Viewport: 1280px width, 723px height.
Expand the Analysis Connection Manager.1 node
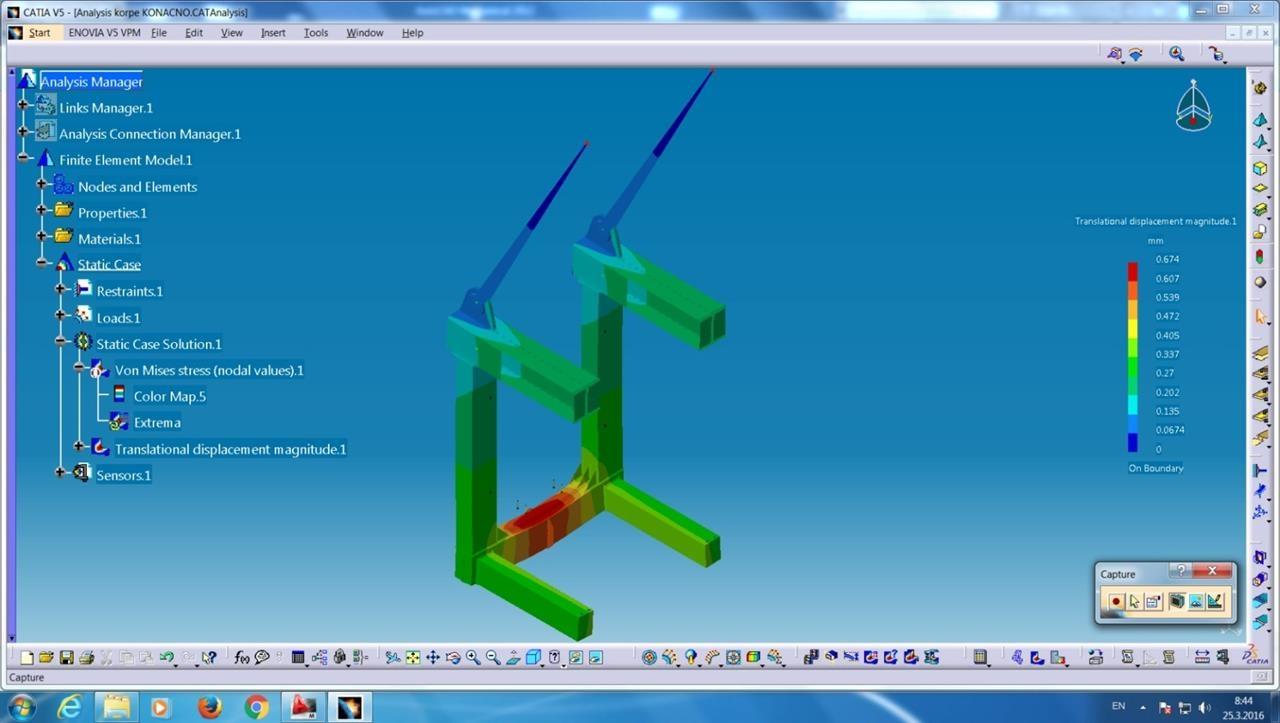23,131
